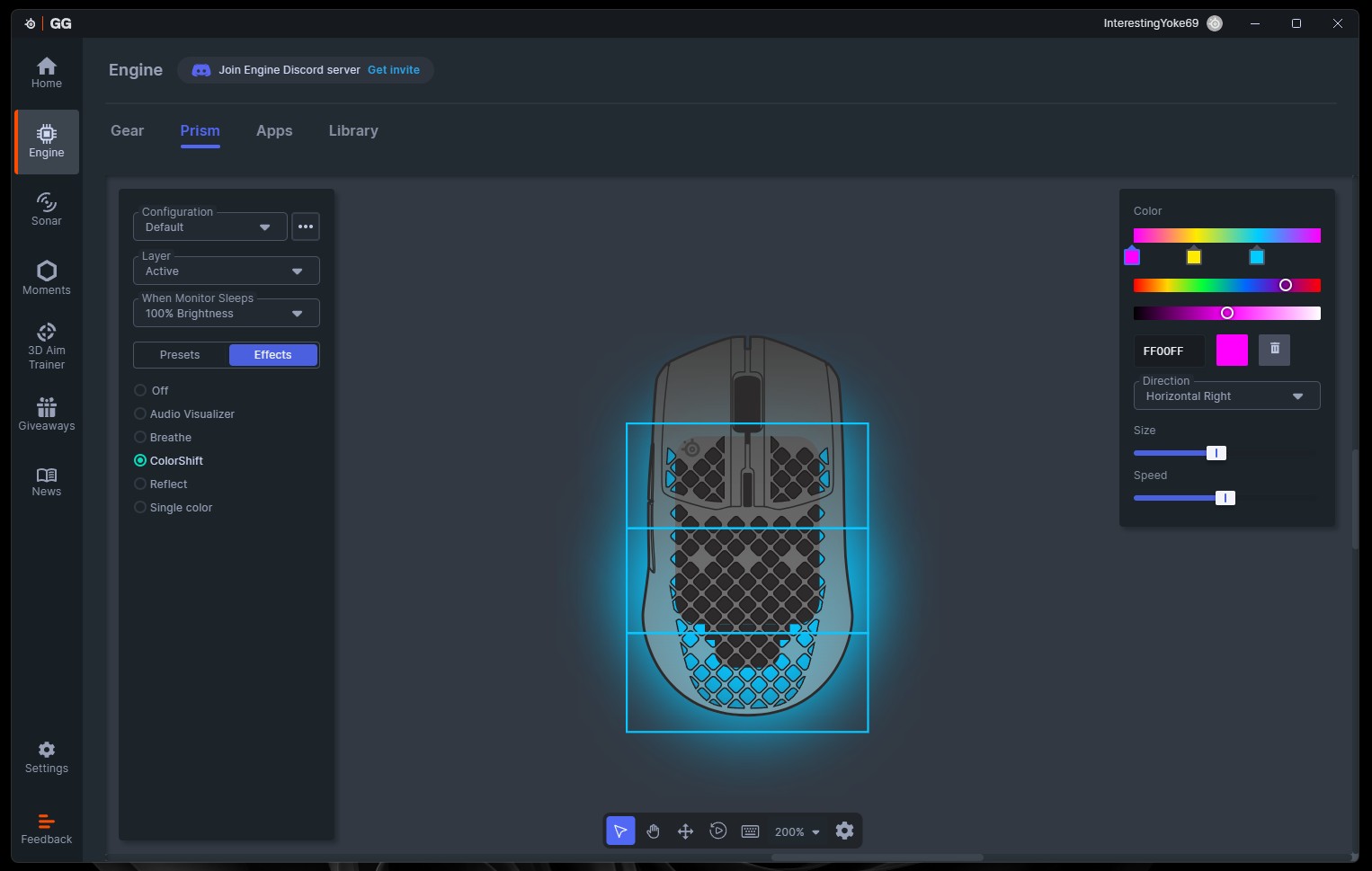Click the Get invite Discord link
The width and height of the screenshot is (1372, 871).
click(x=394, y=70)
